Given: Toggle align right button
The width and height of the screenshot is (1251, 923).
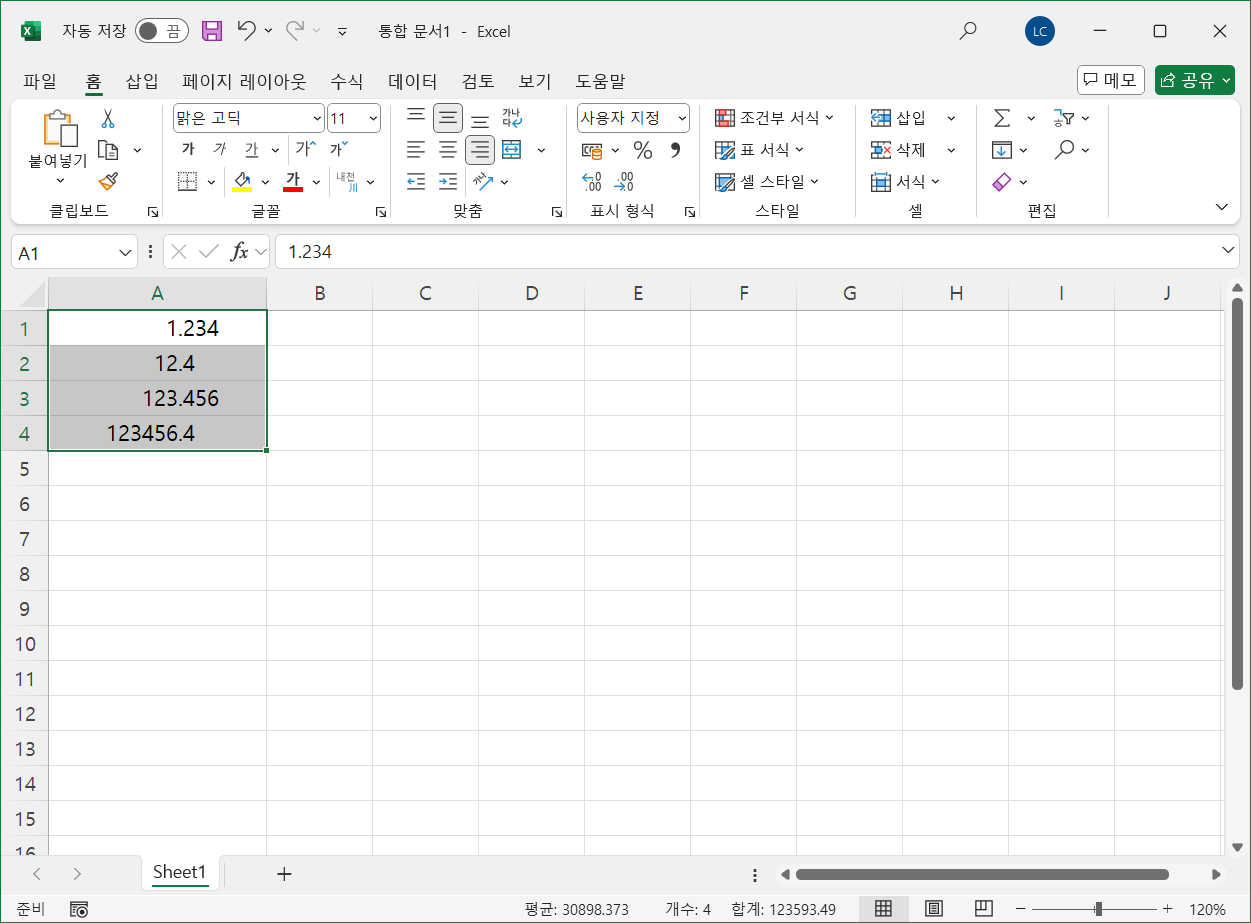Looking at the screenshot, I should [x=480, y=150].
